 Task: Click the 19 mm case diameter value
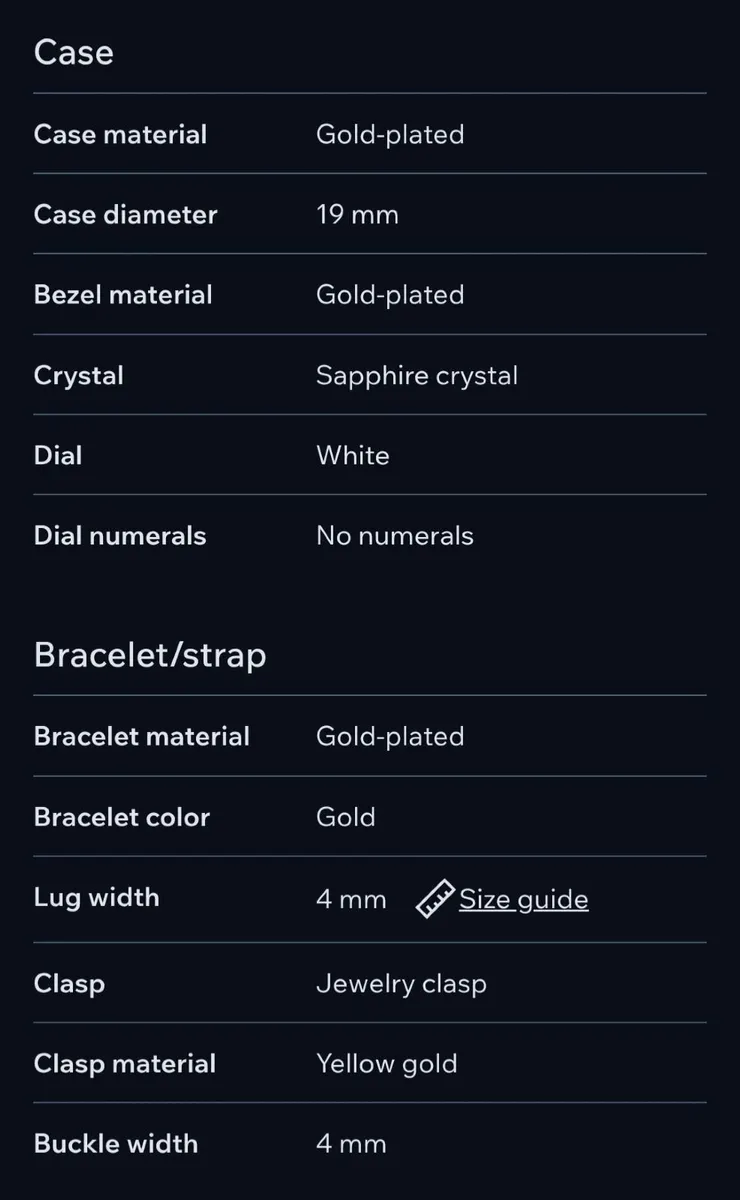pyautogui.click(x=357, y=214)
